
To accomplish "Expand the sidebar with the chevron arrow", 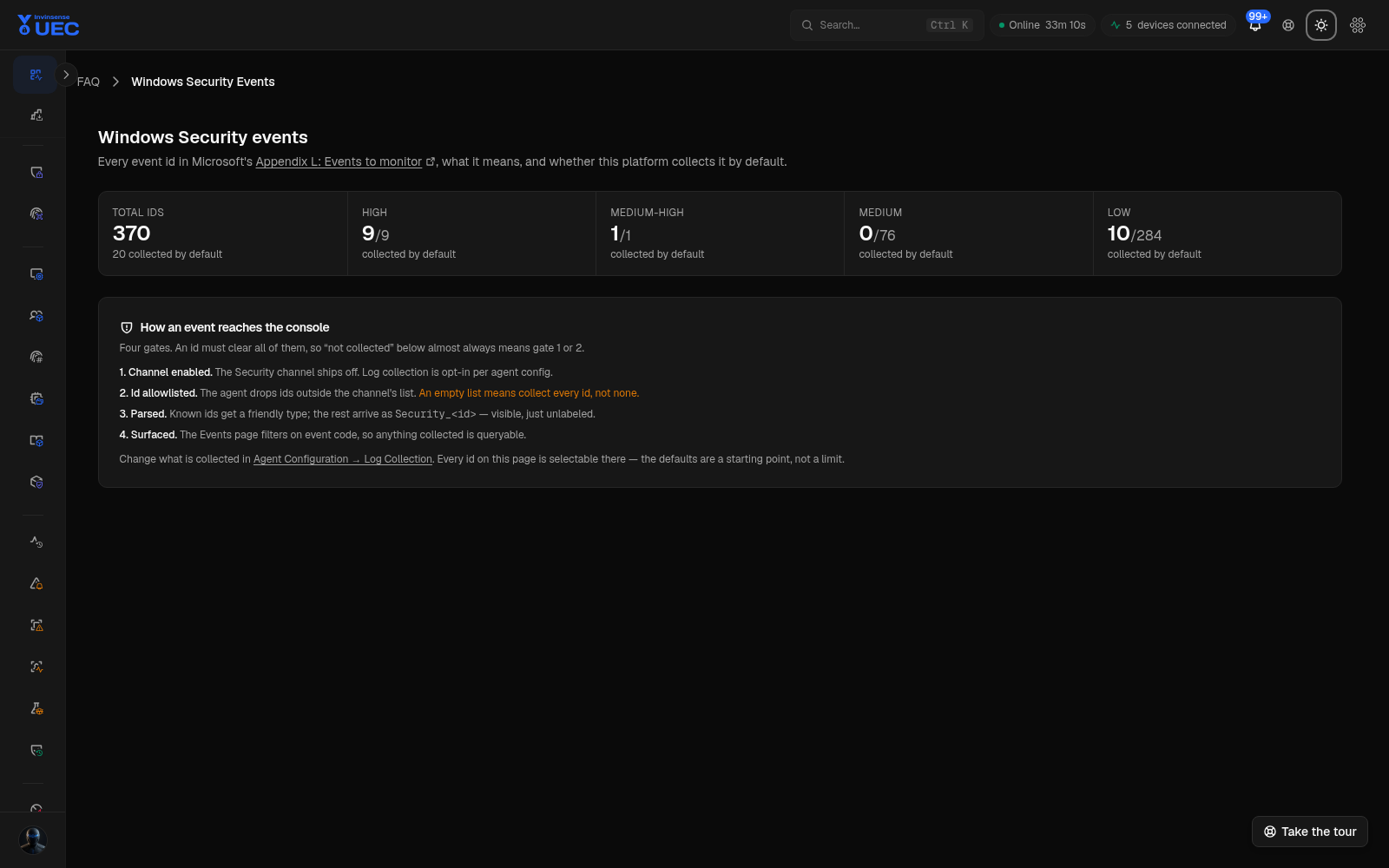I will [66, 75].
